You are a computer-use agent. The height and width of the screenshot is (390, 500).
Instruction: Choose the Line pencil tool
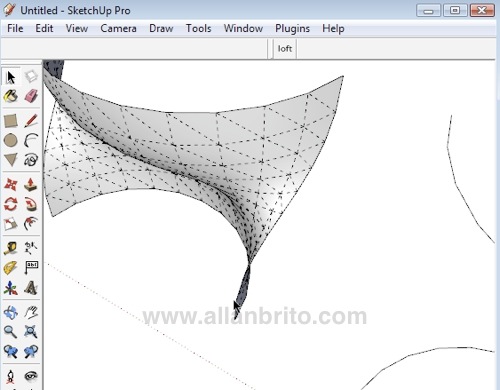pyautogui.click(x=31, y=121)
